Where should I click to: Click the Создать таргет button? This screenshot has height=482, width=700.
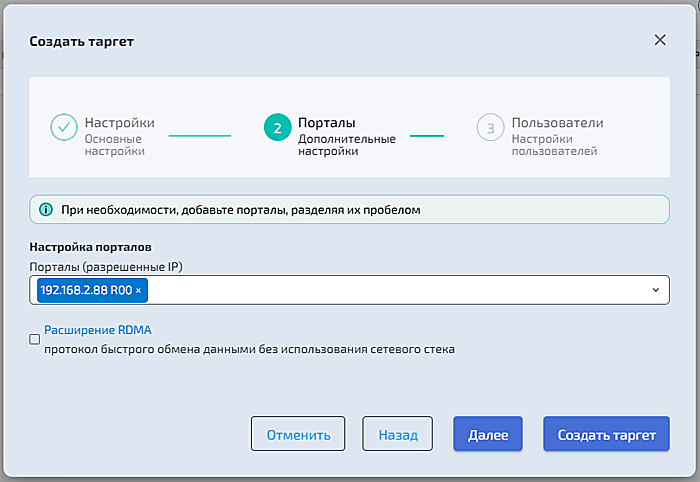[606, 434]
